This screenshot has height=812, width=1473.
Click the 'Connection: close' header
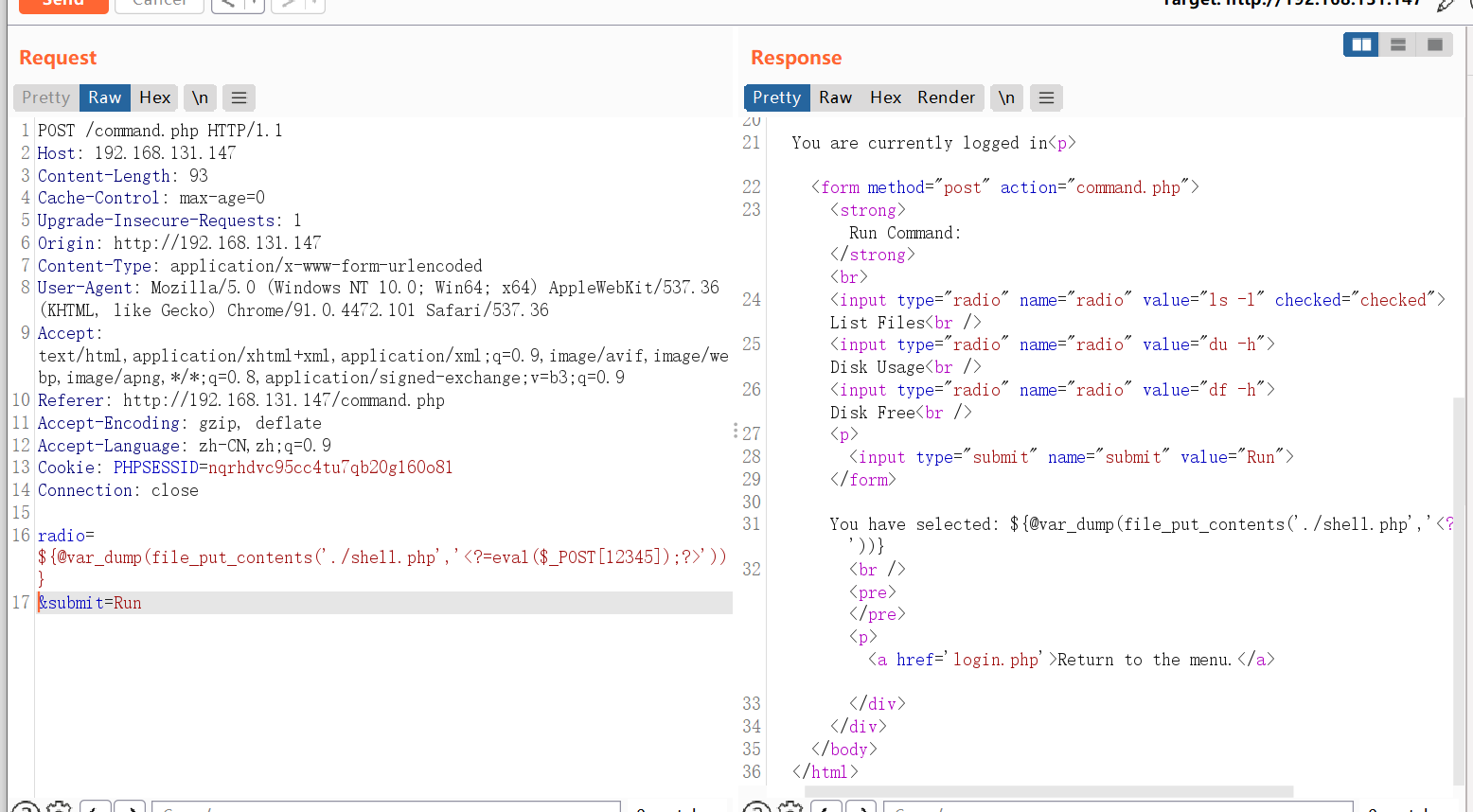point(117,490)
